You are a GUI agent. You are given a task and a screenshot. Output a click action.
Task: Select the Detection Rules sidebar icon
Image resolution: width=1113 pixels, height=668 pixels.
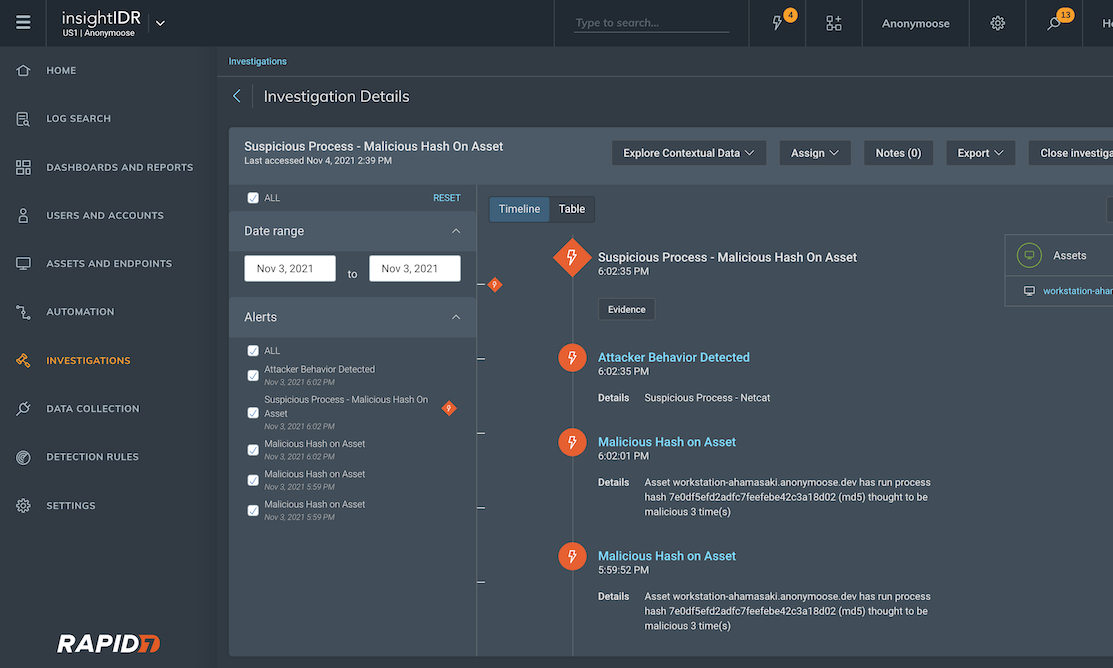click(x=22, y=456)
